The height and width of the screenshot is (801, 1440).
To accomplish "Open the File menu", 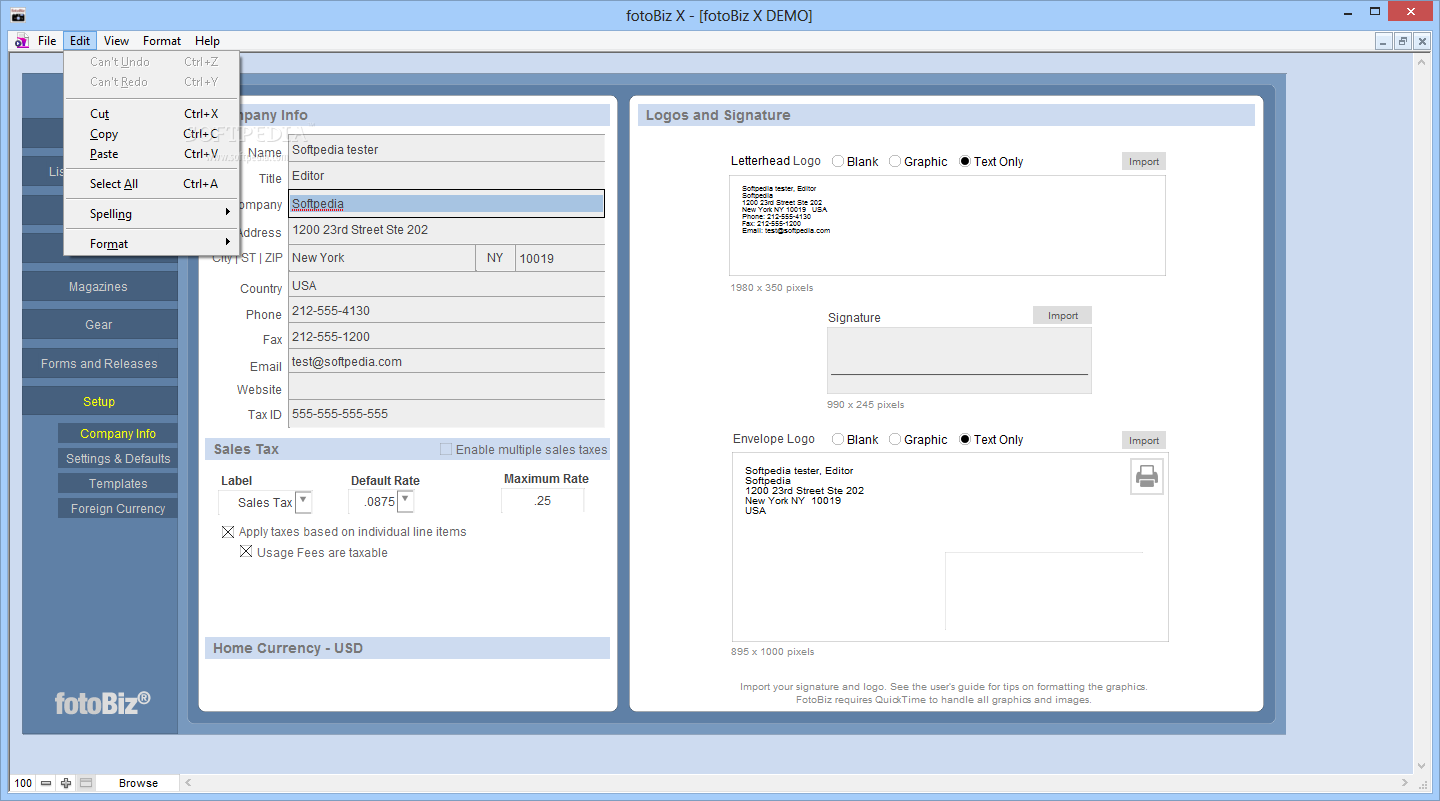I will (x=47, y=41).
